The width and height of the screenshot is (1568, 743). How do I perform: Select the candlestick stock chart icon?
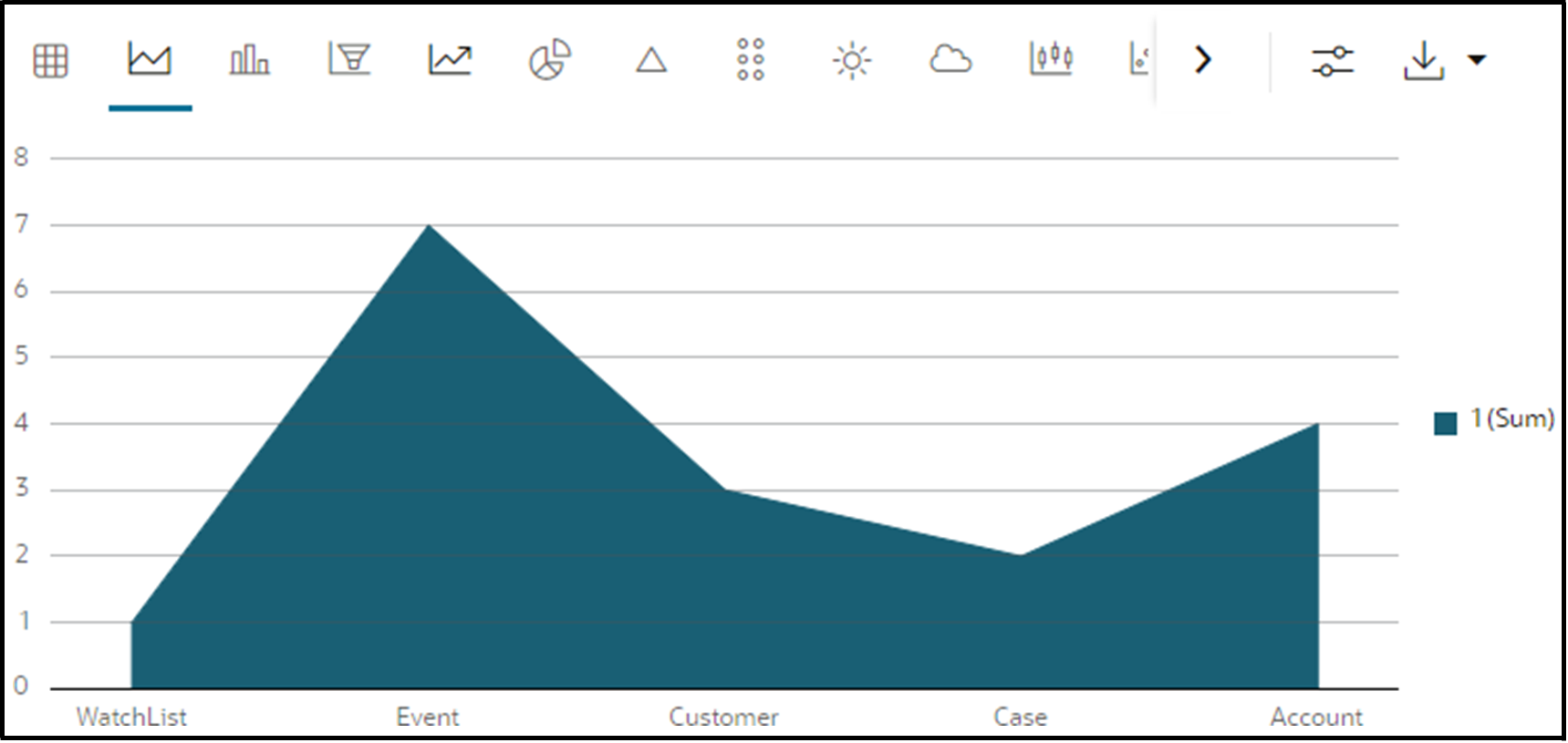1051,59
